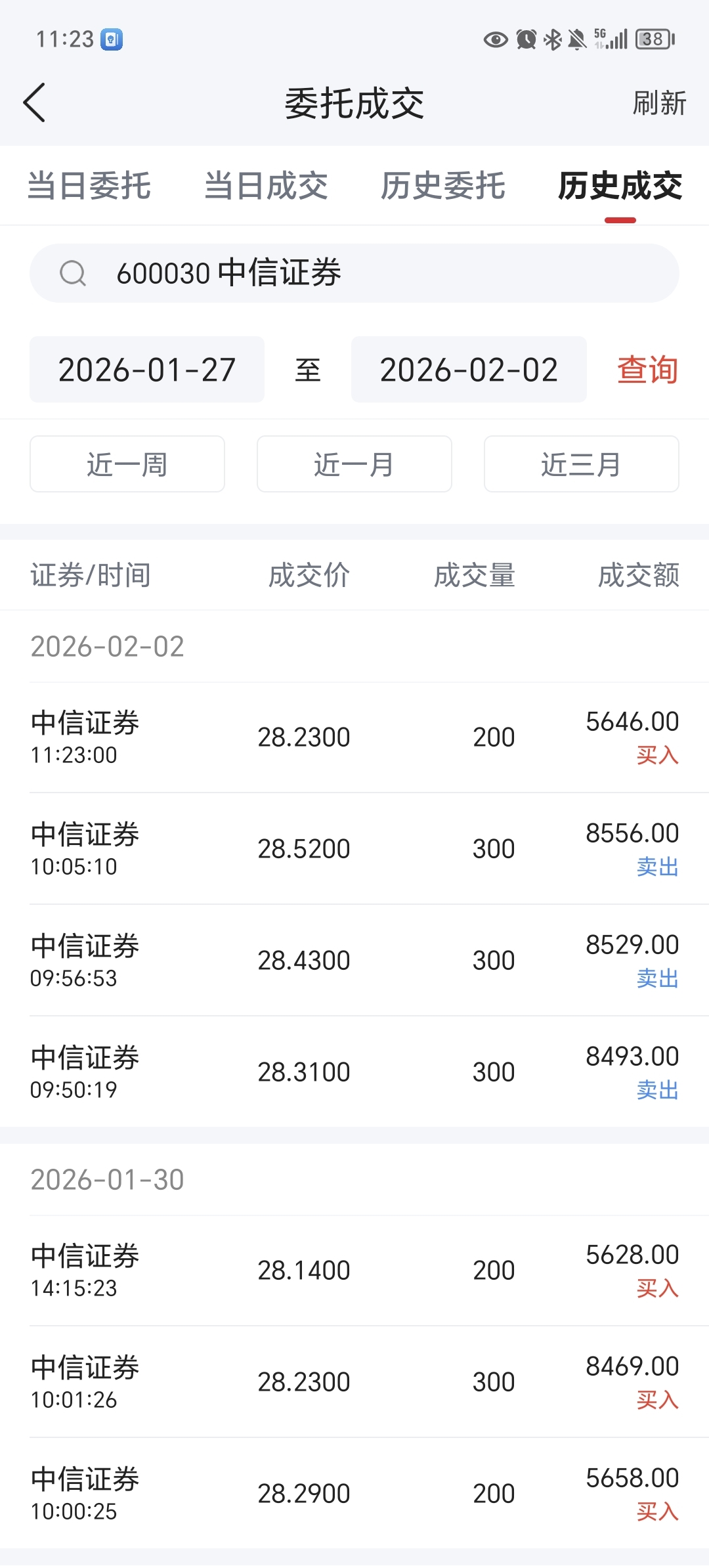The height and width of the screenshot is (1568, 709).
Task: Tap the red 查询 button
Action: pos(647,370)
